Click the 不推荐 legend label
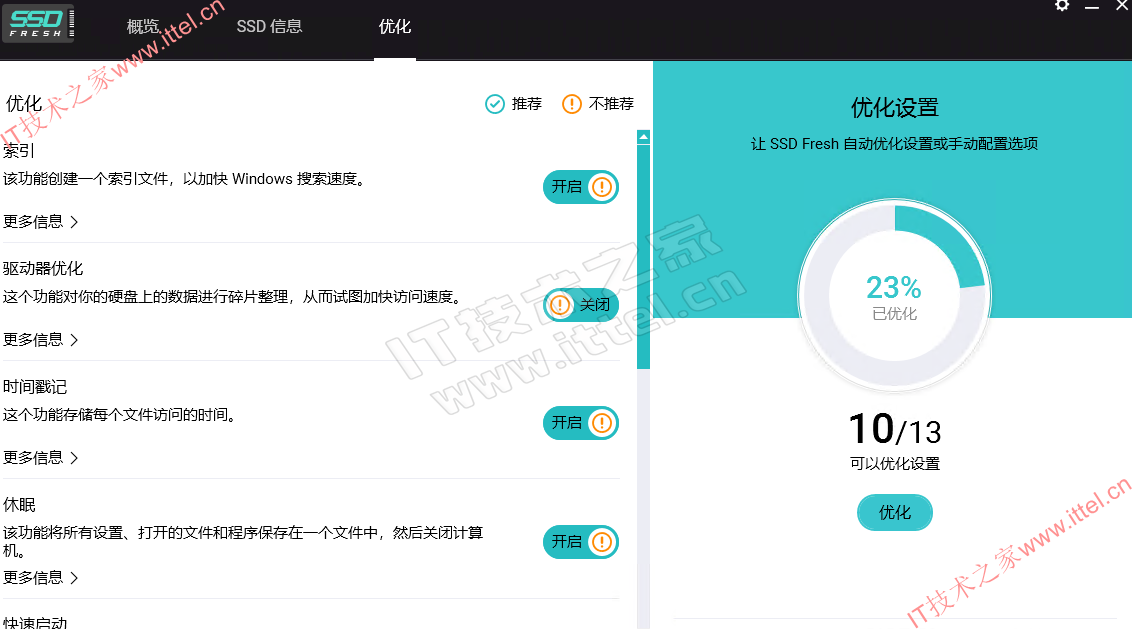 click(x=611, y=104)
